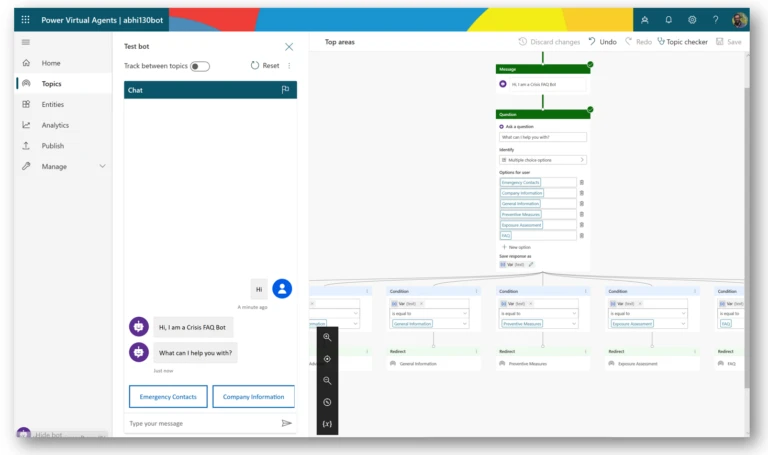Reset the test bot conversation

coord(265,66)
